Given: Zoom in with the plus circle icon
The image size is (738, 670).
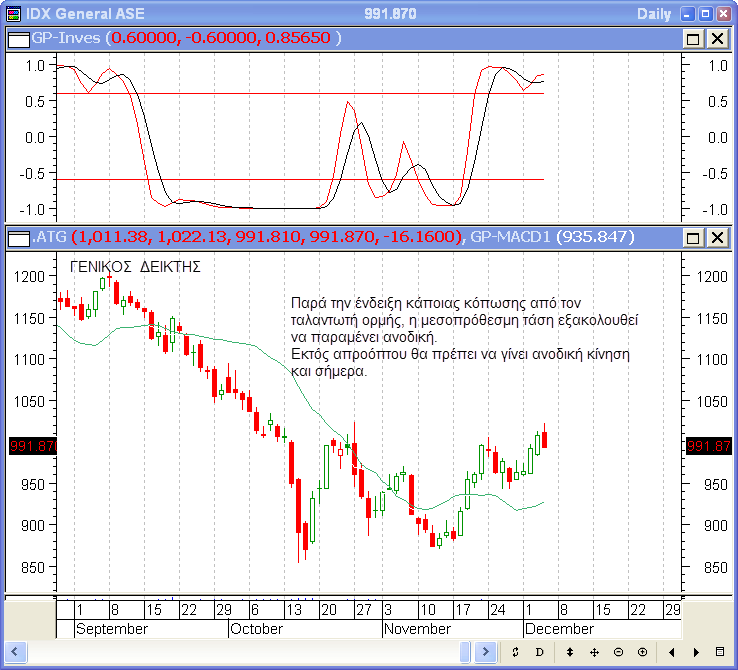Looking at the screenshot, I should 642,652.
